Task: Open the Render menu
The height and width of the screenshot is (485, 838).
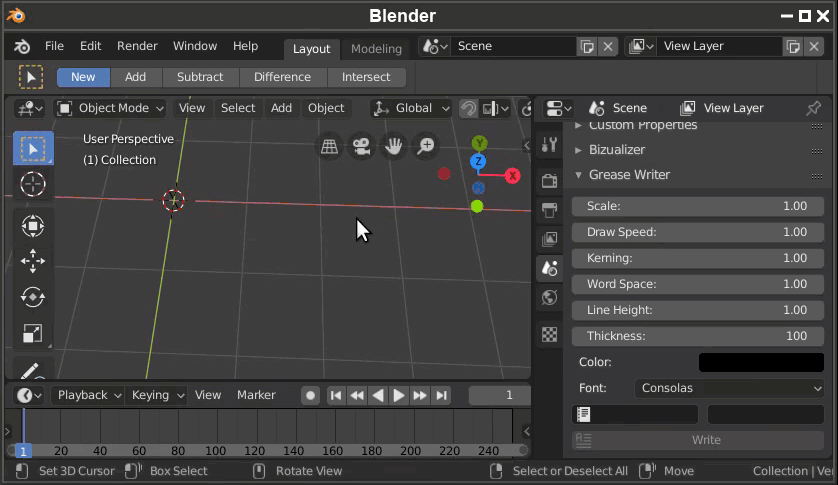Action: (x=137, y=46)
